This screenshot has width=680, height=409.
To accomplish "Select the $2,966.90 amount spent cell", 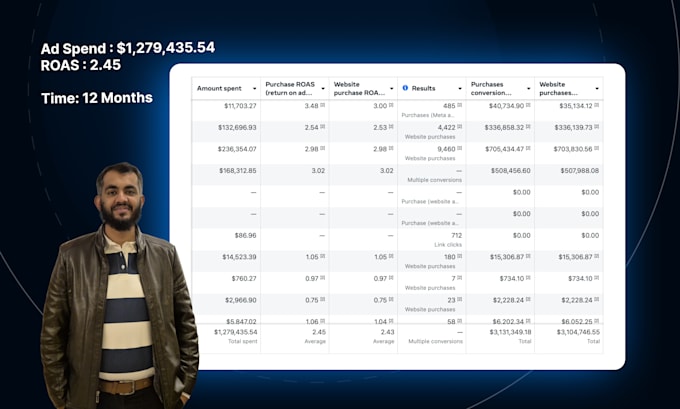I will tap(241, 300).
